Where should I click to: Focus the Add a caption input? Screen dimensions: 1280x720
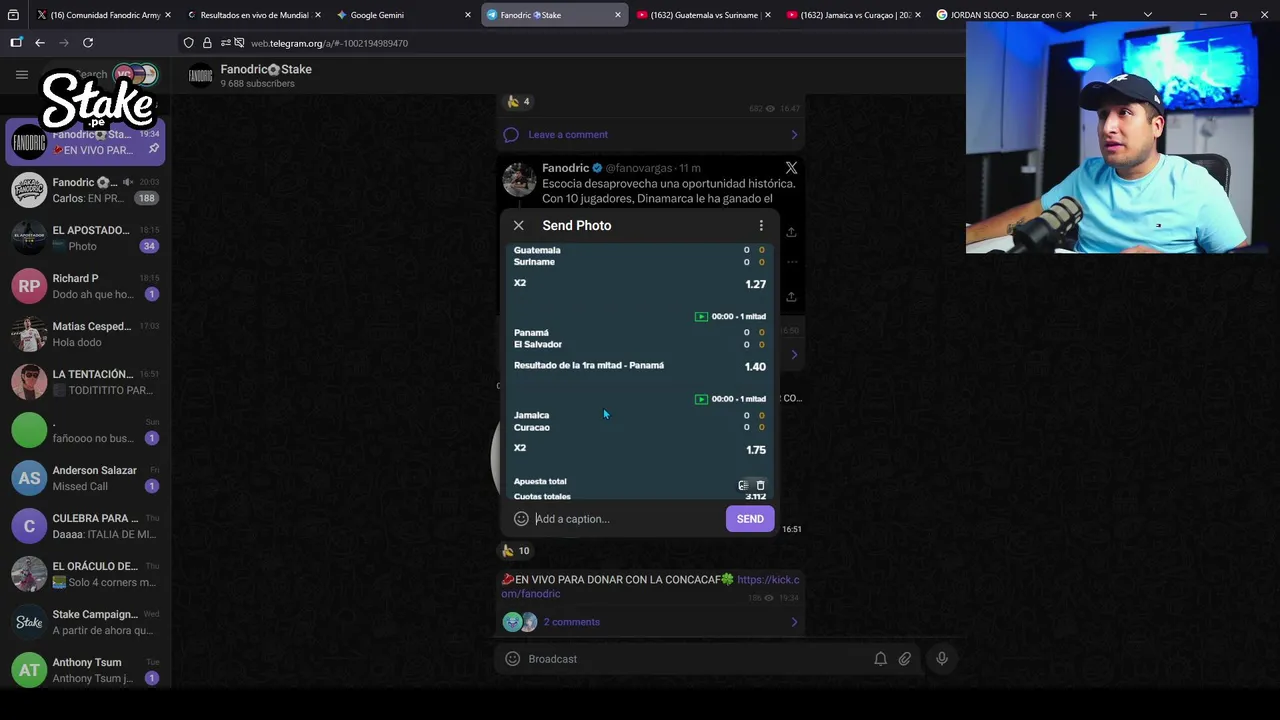628,519
